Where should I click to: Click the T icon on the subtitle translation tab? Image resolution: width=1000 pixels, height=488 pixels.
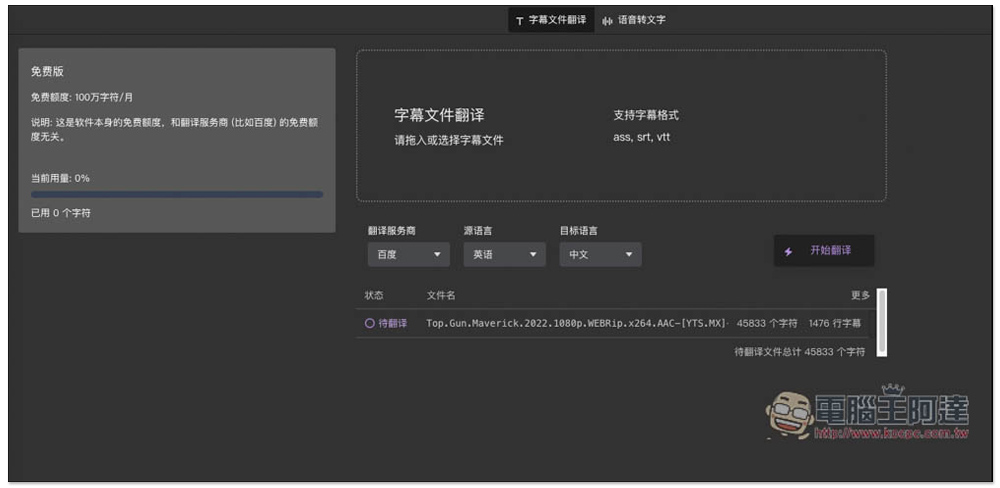point(519,20)
